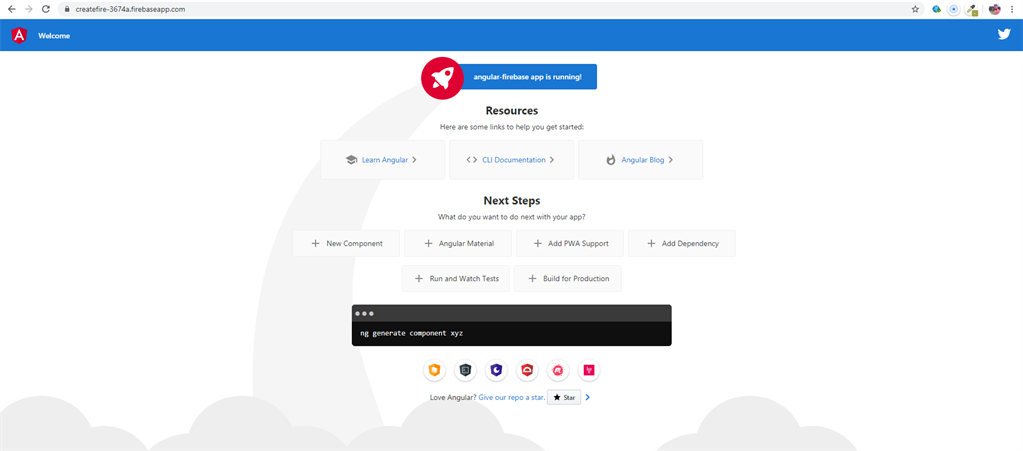
Task: Click the purple Augury shield icon
Action: click(496, 371)
